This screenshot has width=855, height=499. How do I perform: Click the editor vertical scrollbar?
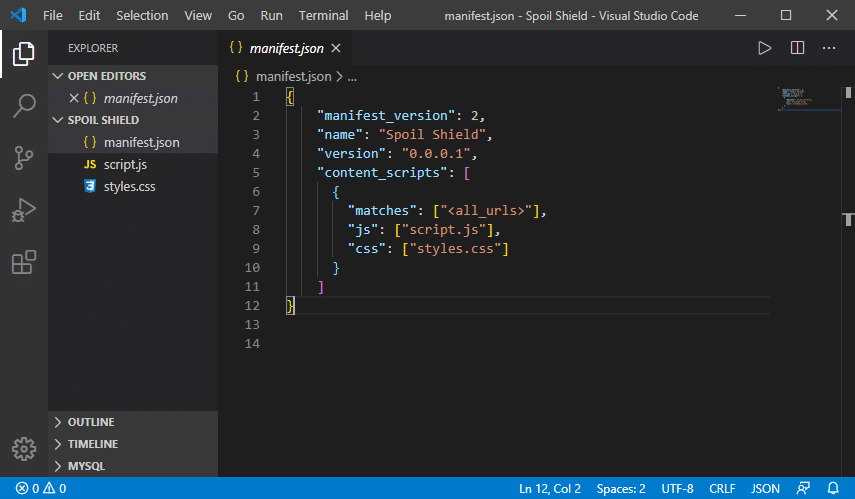[848, 281]
